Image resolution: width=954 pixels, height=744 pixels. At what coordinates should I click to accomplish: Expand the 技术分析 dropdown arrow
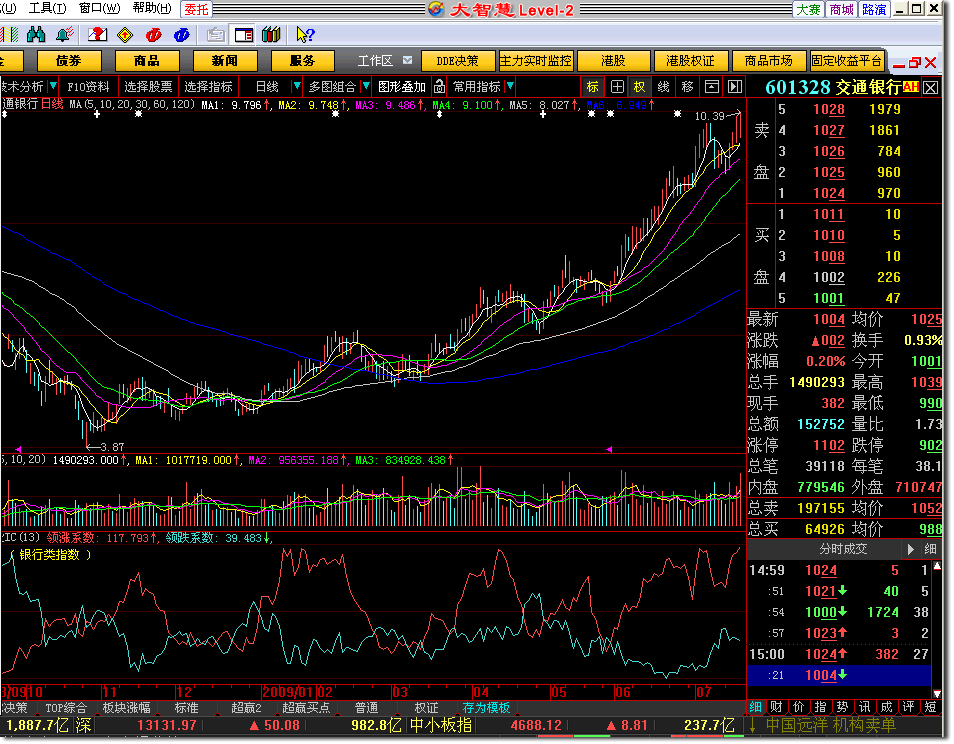pyautogui.click(x=53, y=86)
